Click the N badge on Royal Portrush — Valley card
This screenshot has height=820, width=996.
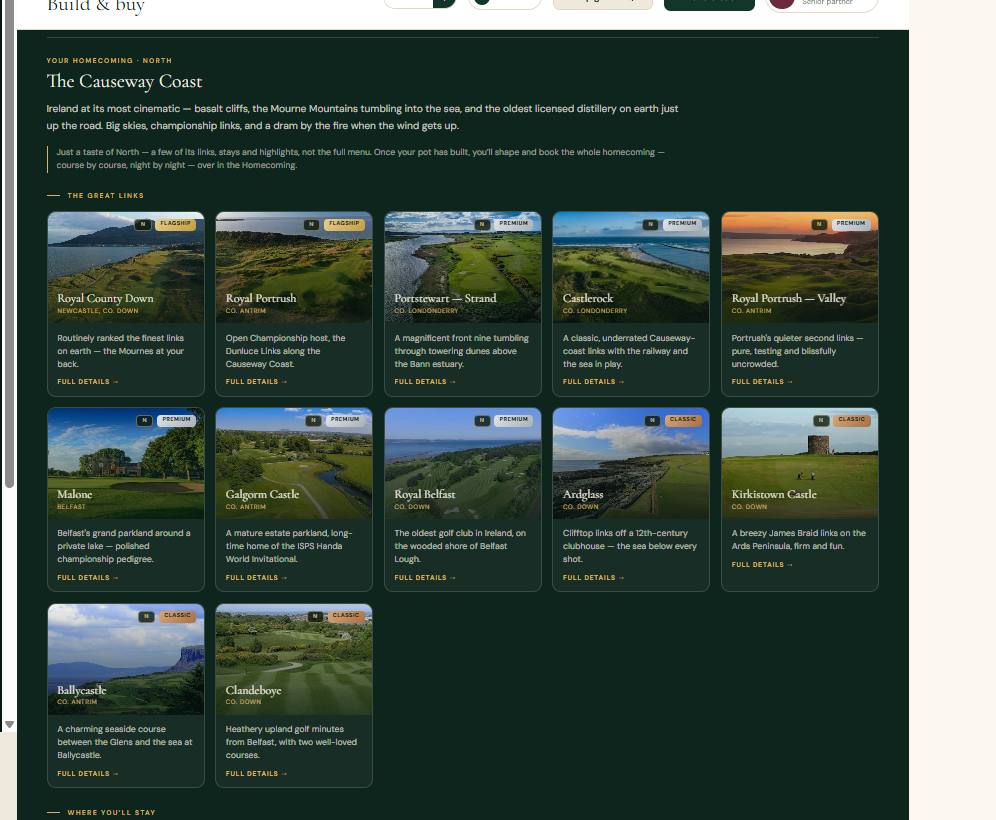pos(819,224)
